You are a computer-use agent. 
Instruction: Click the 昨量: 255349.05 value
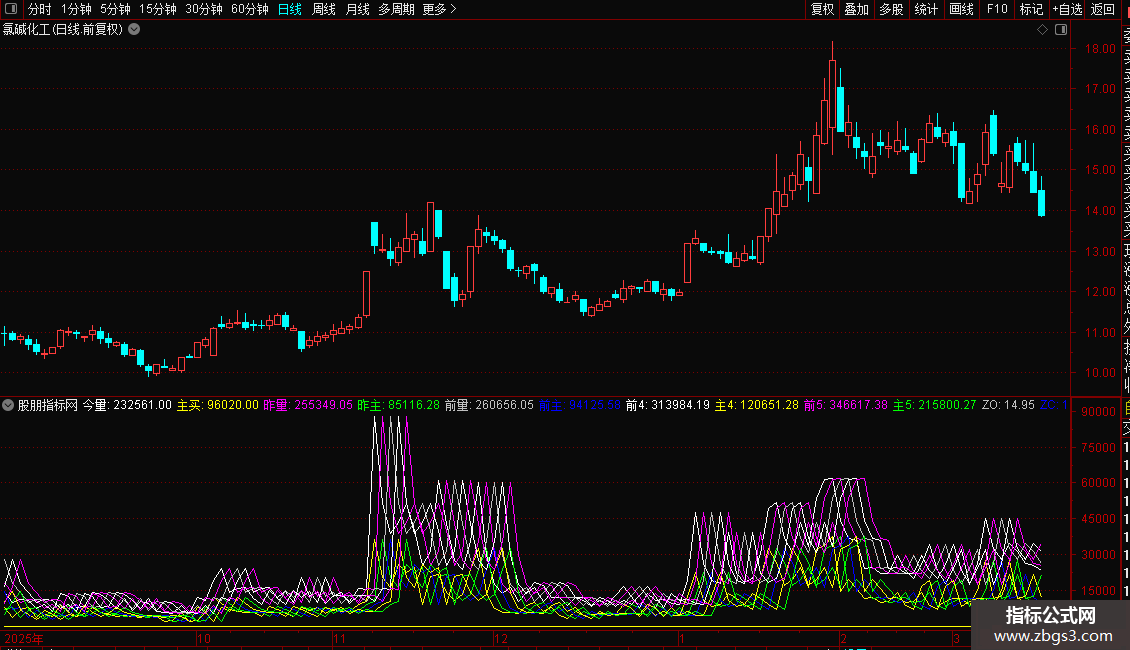coord(308,405)
